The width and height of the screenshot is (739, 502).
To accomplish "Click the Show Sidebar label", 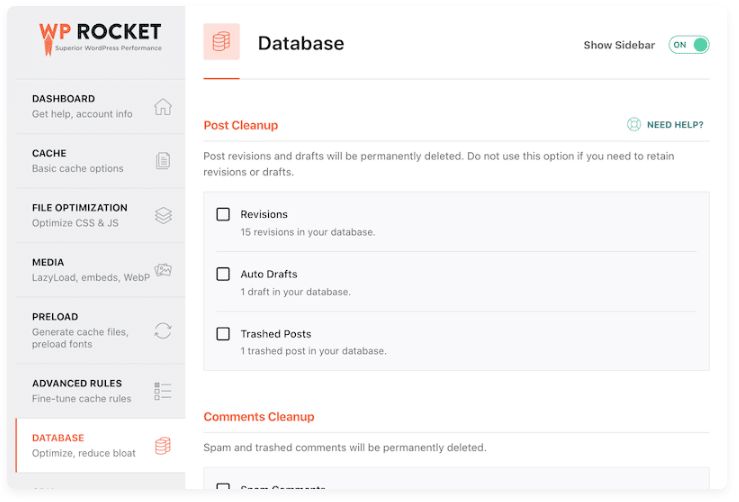I will tap(619, 45).
